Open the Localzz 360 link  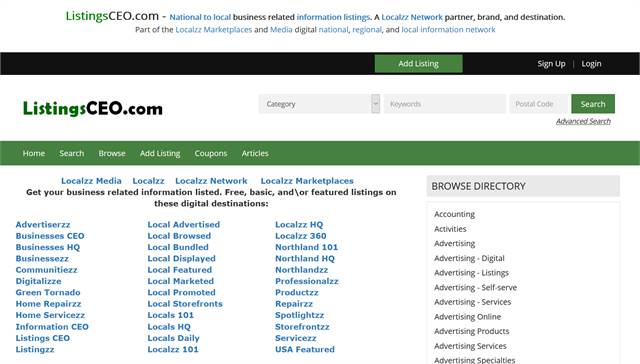(301, 236)
